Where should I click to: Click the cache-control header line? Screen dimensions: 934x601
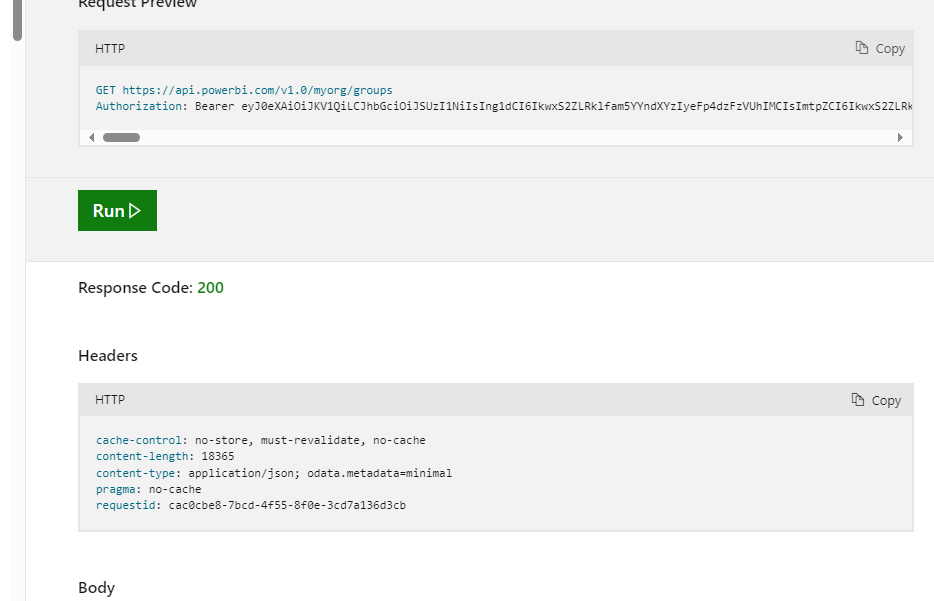261,440
